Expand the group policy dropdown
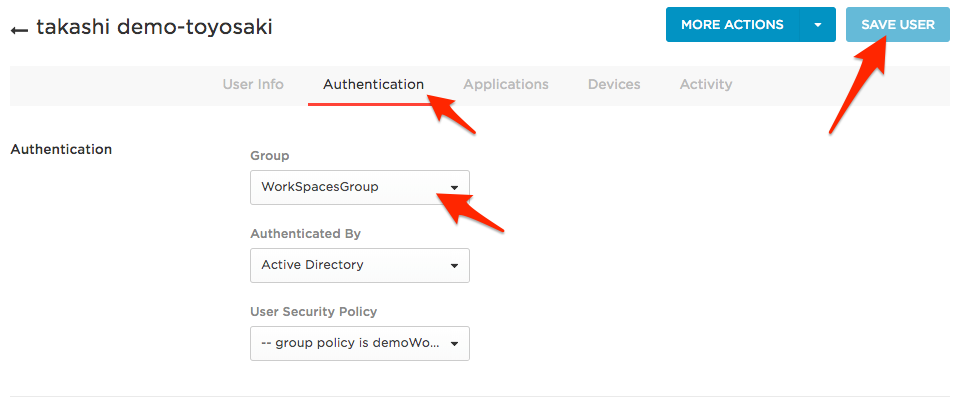The width and height of the screenshot is (971, 403). click(x=350, y=343)
